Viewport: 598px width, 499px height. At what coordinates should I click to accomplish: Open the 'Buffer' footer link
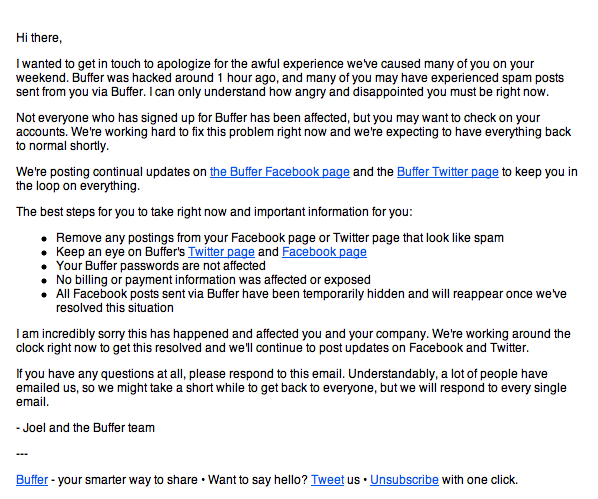tap(32, 480)
